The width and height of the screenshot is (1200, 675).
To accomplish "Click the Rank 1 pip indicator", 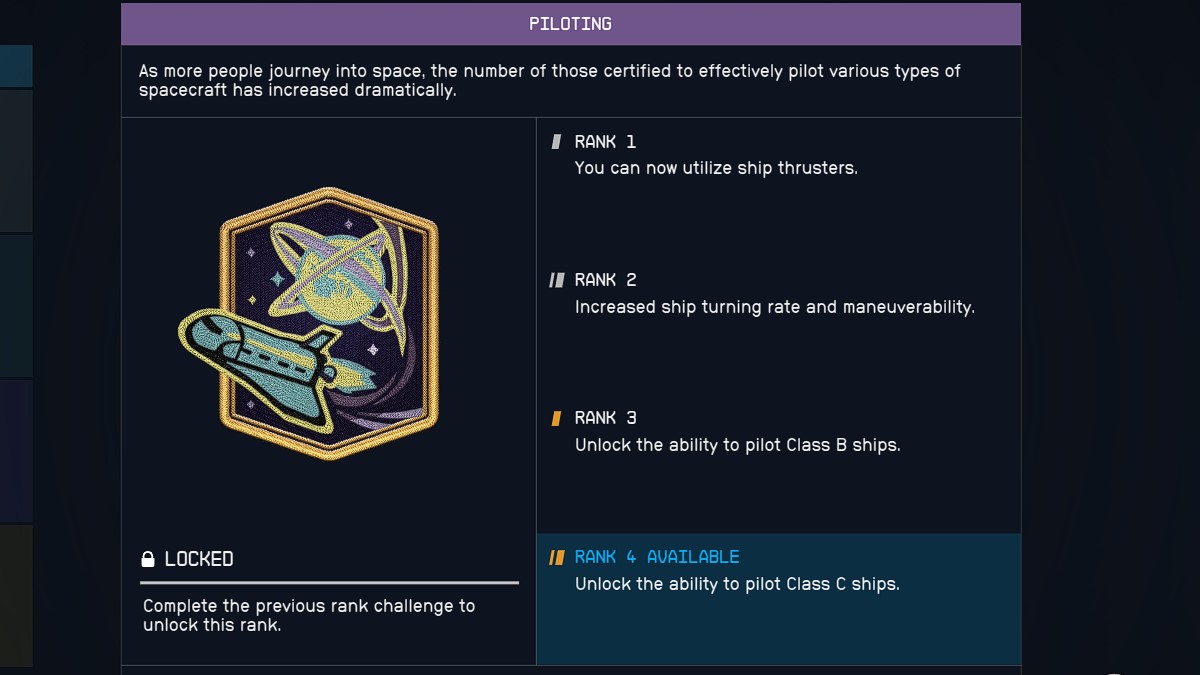I will [555, 141].
